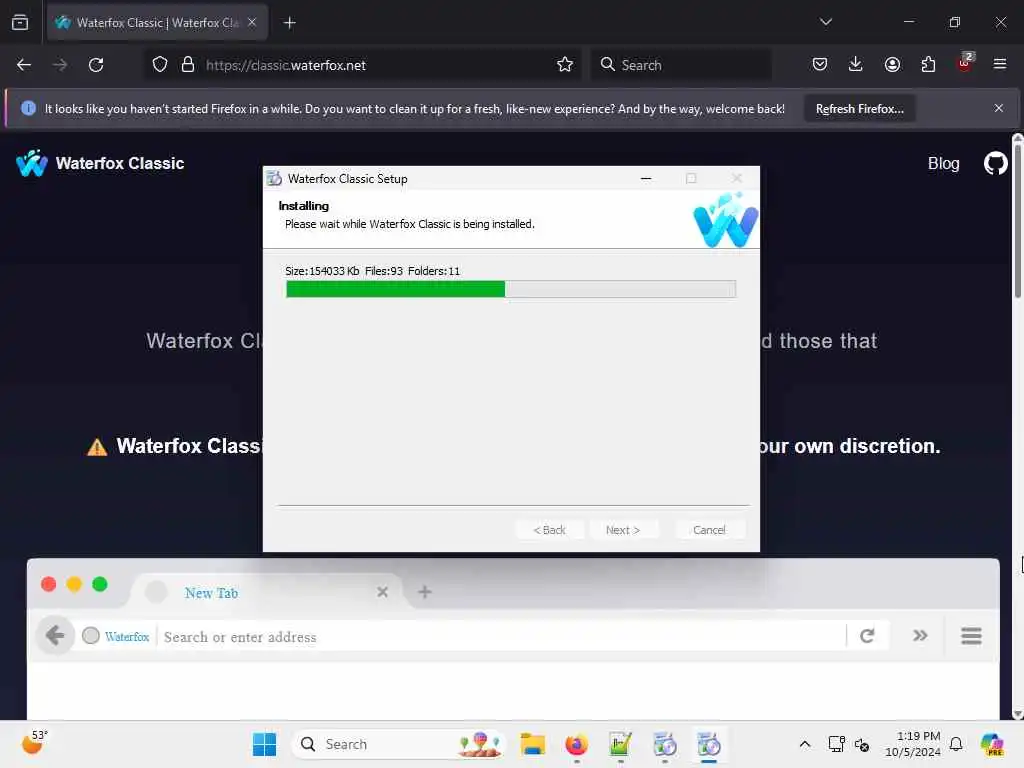This screenshot has height=768, width=1024.
Task: Click the browser forward arrow
Action: pos(59,65)
